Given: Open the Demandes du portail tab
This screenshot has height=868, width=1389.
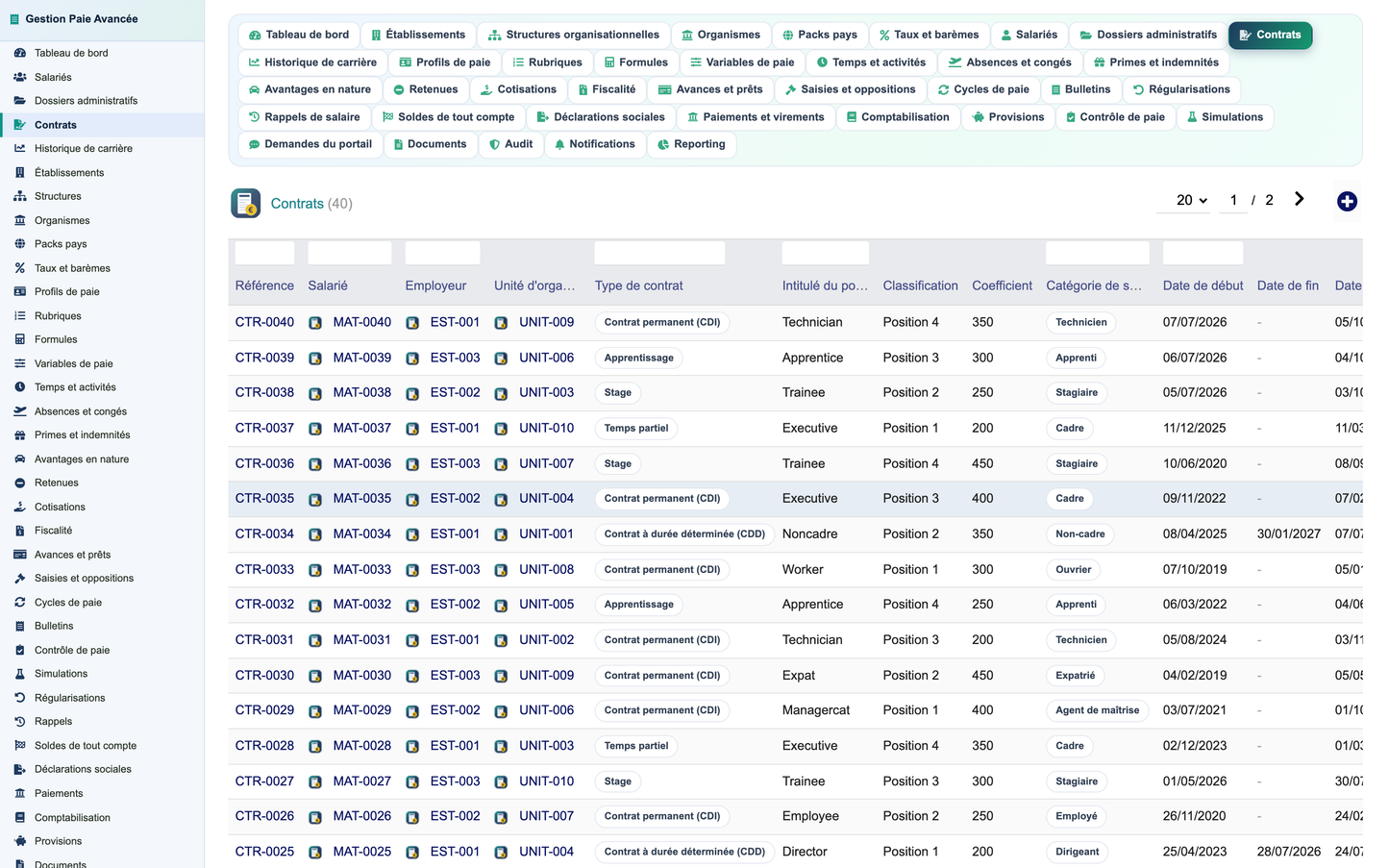Looking at the screenshot, I should (310, 144).
